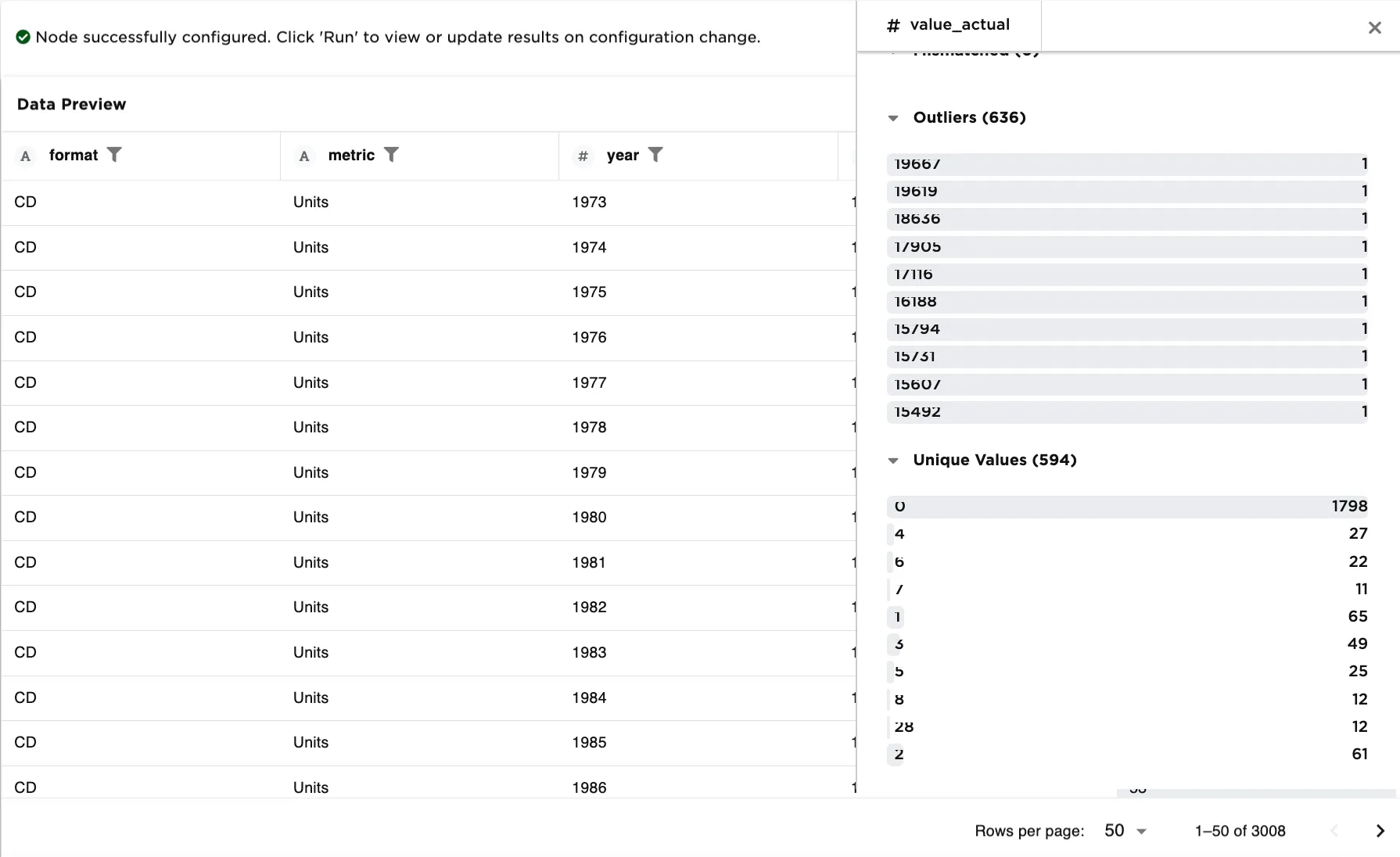This screenshot has height=857, width=1400.
Task: Open the year column filter
Action: click(x=655, y=155)
